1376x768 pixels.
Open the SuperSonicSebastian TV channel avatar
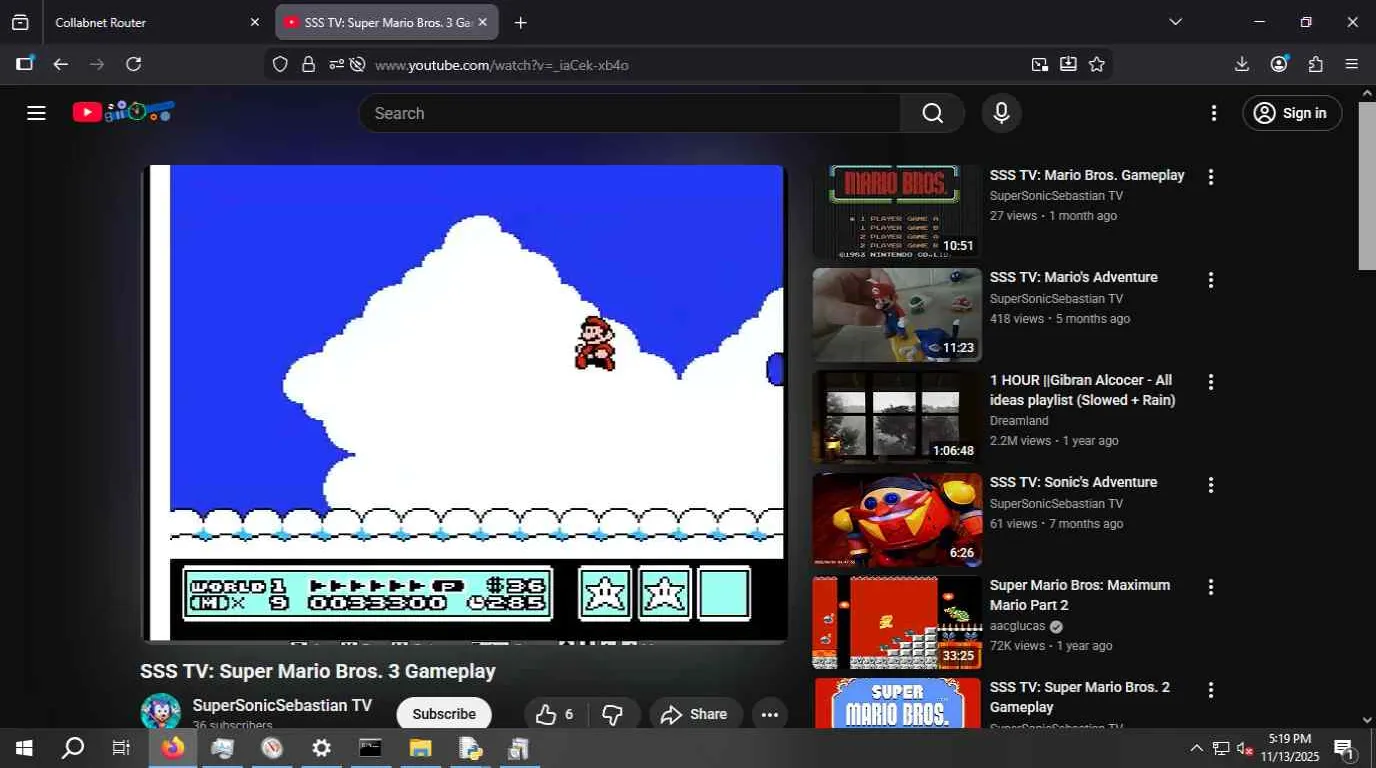[160, 712]
